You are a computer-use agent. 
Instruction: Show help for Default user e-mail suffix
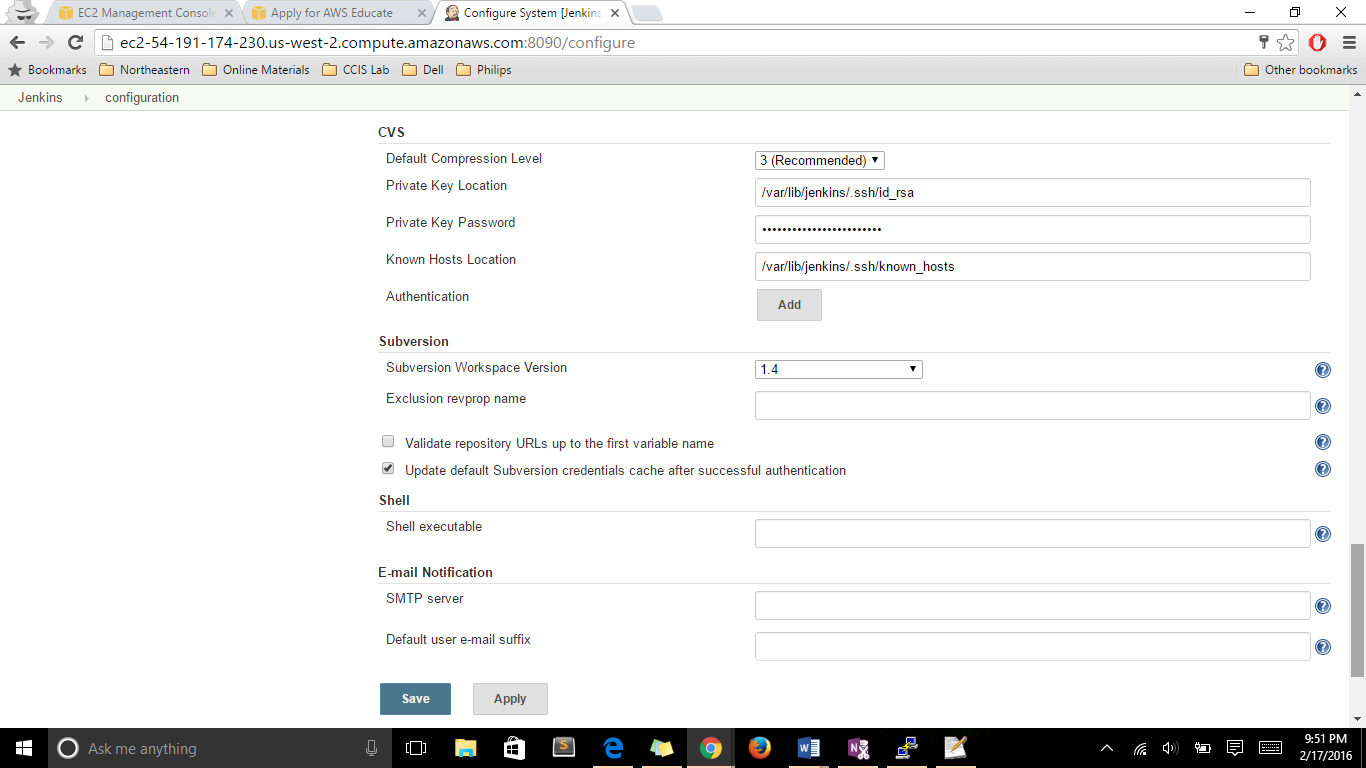coord(1322,647)
